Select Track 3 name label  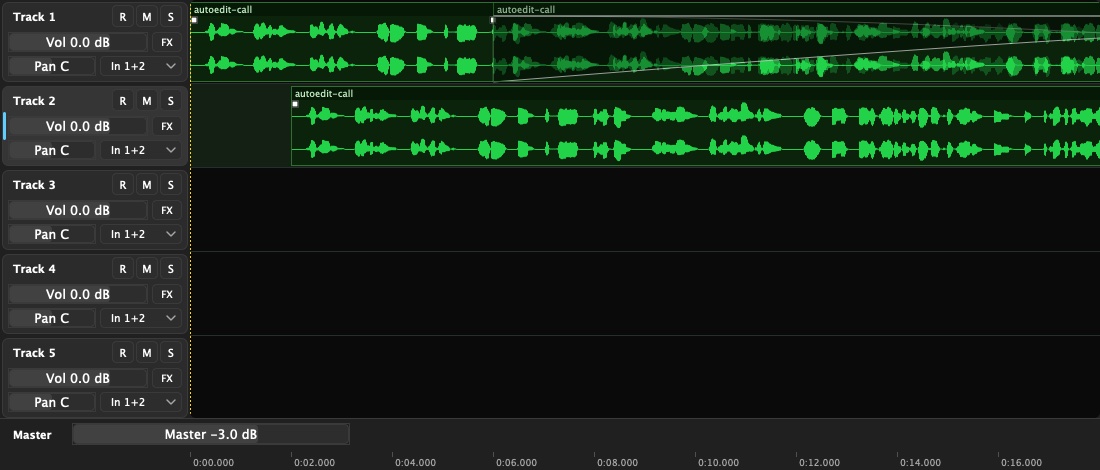tap(34, 185)
